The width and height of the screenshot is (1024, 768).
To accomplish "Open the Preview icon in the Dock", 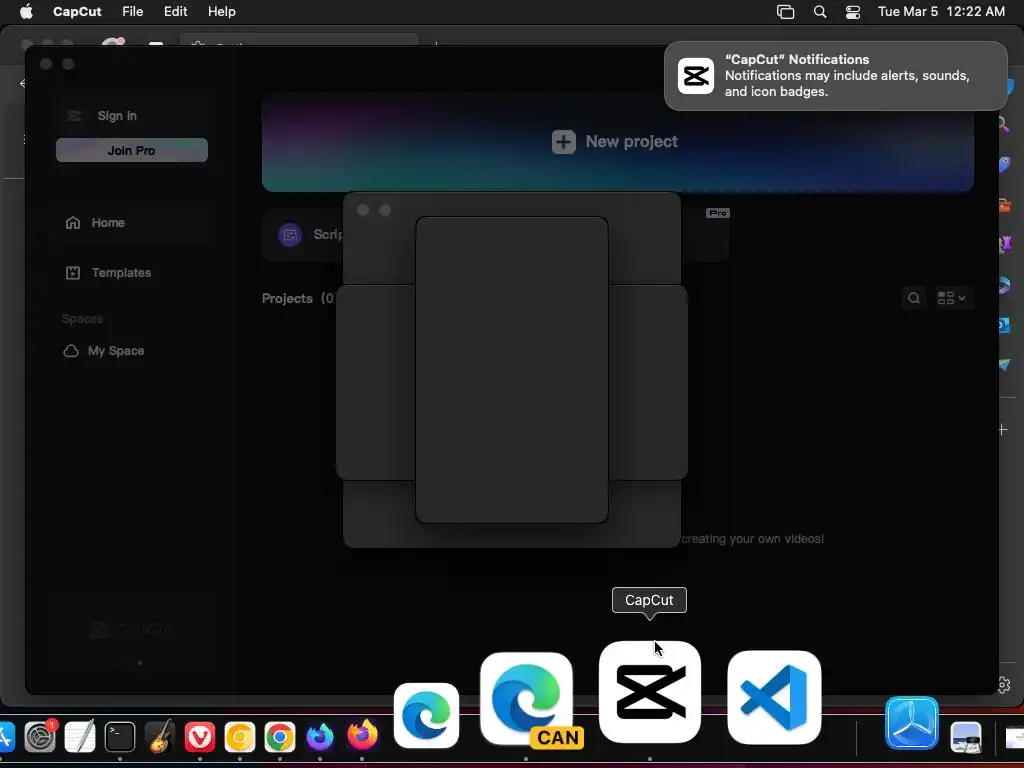I will (966, 738).
